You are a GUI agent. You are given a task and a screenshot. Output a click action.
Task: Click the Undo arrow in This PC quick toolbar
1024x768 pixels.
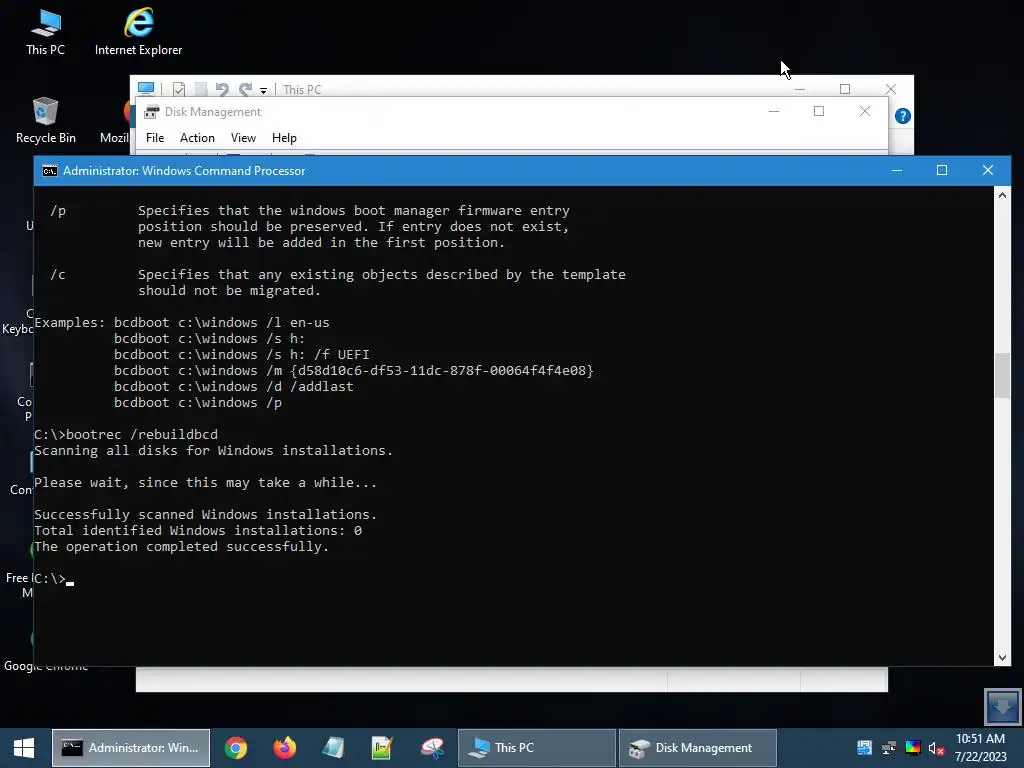pos(222,89)
